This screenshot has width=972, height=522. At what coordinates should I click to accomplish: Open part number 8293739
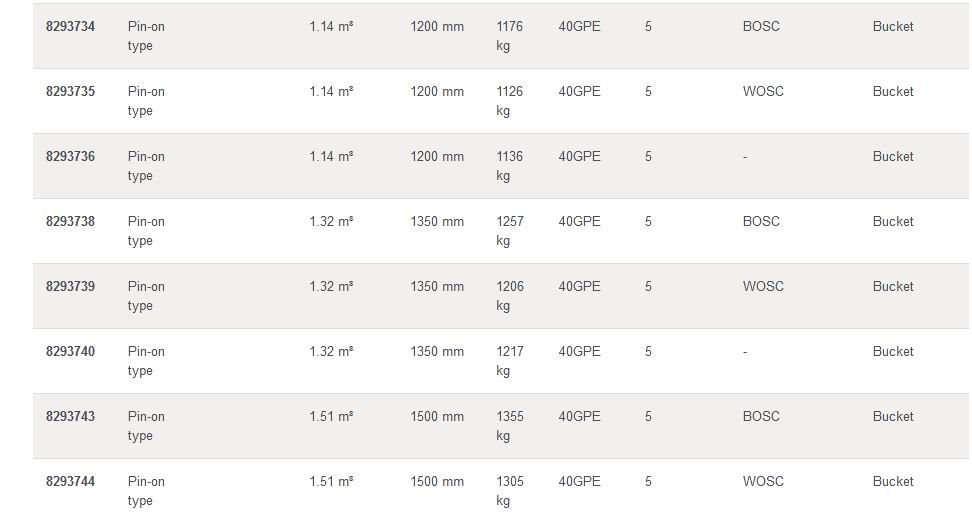(x=70, y=287)
